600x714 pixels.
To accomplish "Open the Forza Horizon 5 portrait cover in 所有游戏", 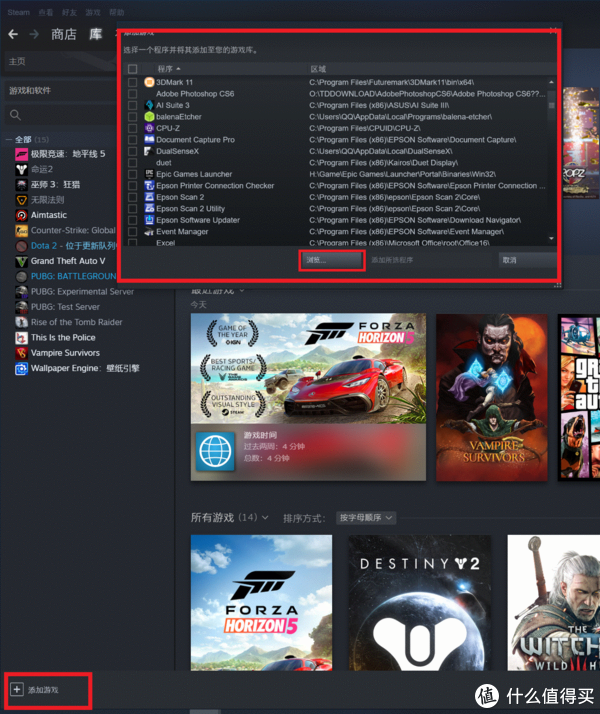I will point(261,602).
